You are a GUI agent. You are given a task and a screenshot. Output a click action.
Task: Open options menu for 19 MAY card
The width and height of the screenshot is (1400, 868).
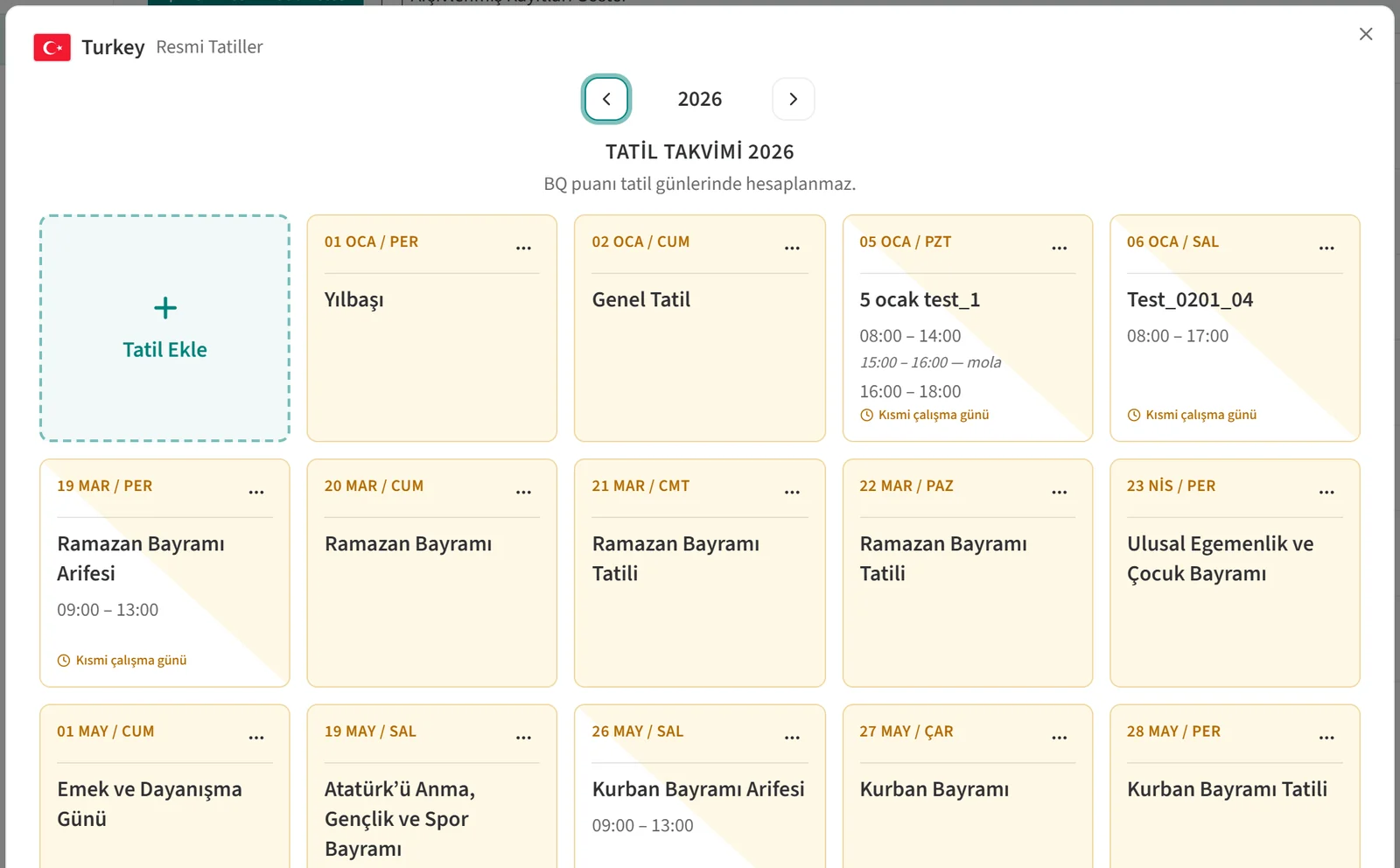pos(523,737)
